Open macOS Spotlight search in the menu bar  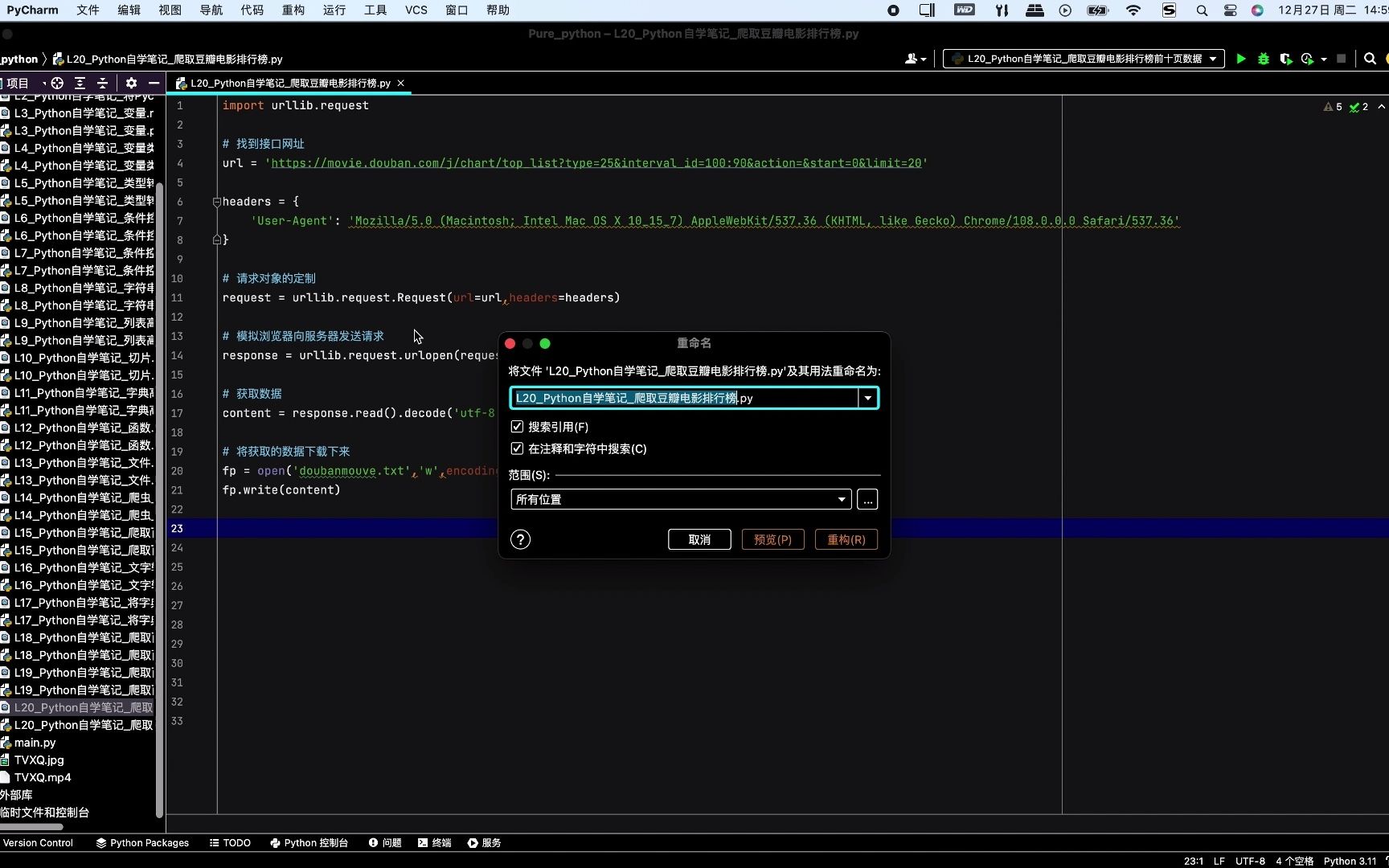pyautogui.click(x=1202, y=10)
